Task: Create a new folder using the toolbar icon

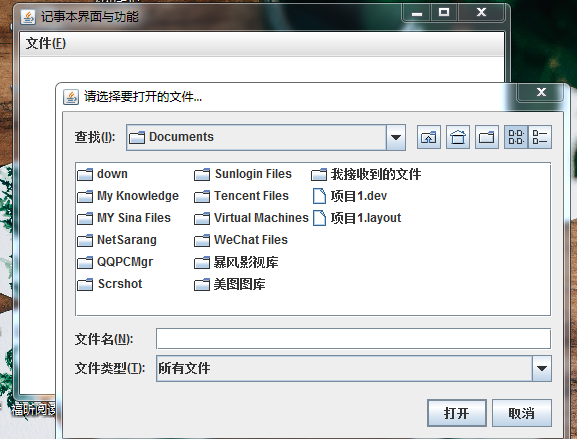Action: point(487,137)
